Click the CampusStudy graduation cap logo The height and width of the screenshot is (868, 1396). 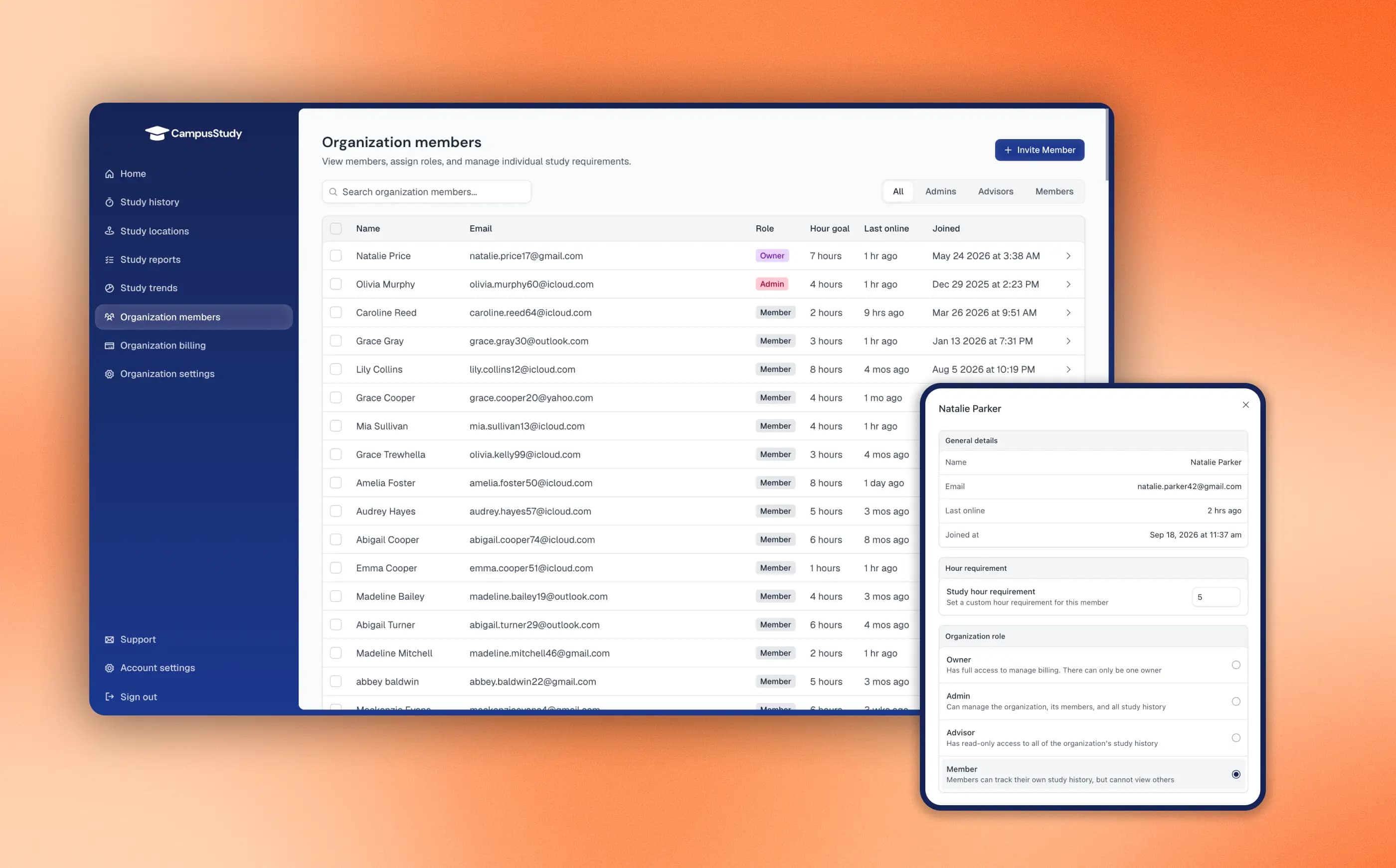coord(157,133)
